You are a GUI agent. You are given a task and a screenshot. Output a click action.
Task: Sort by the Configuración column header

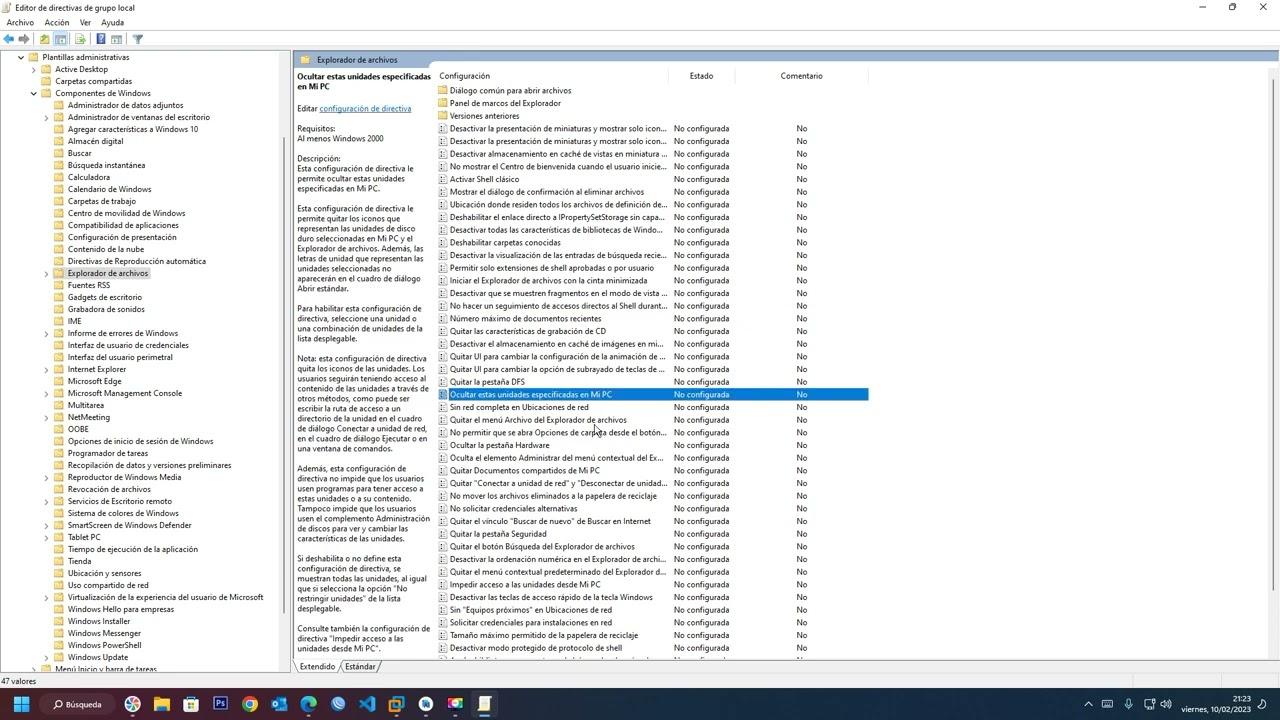point(552,76)
